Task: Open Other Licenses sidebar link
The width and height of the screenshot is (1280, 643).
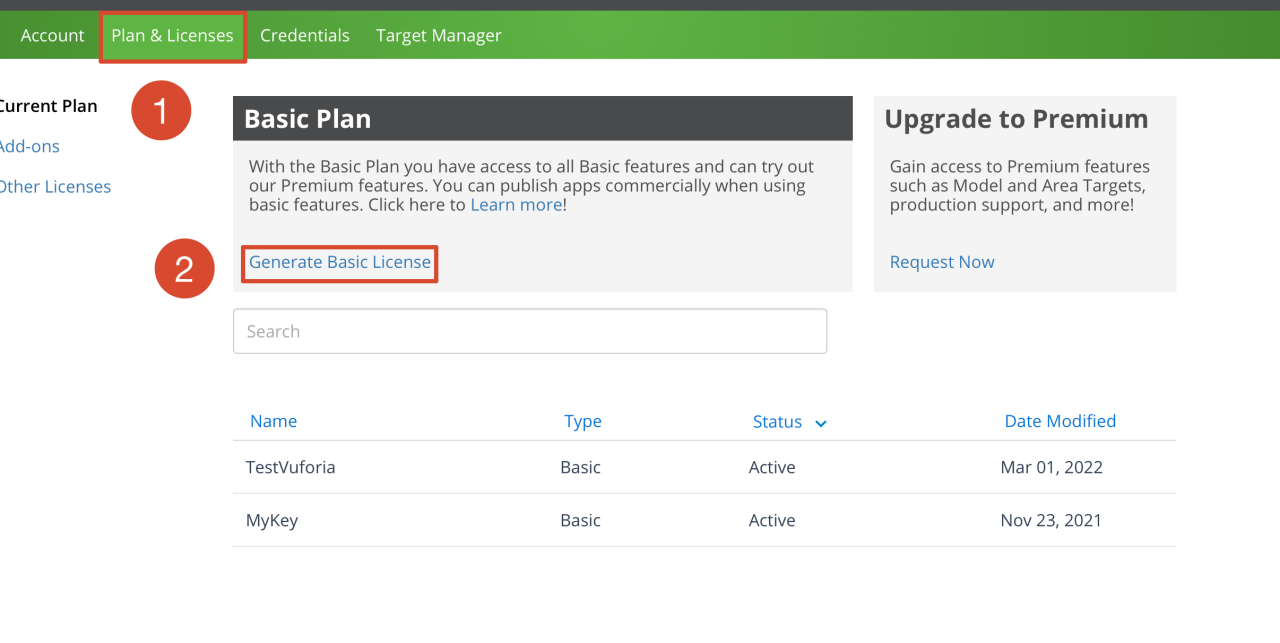Action: (55, 187)
